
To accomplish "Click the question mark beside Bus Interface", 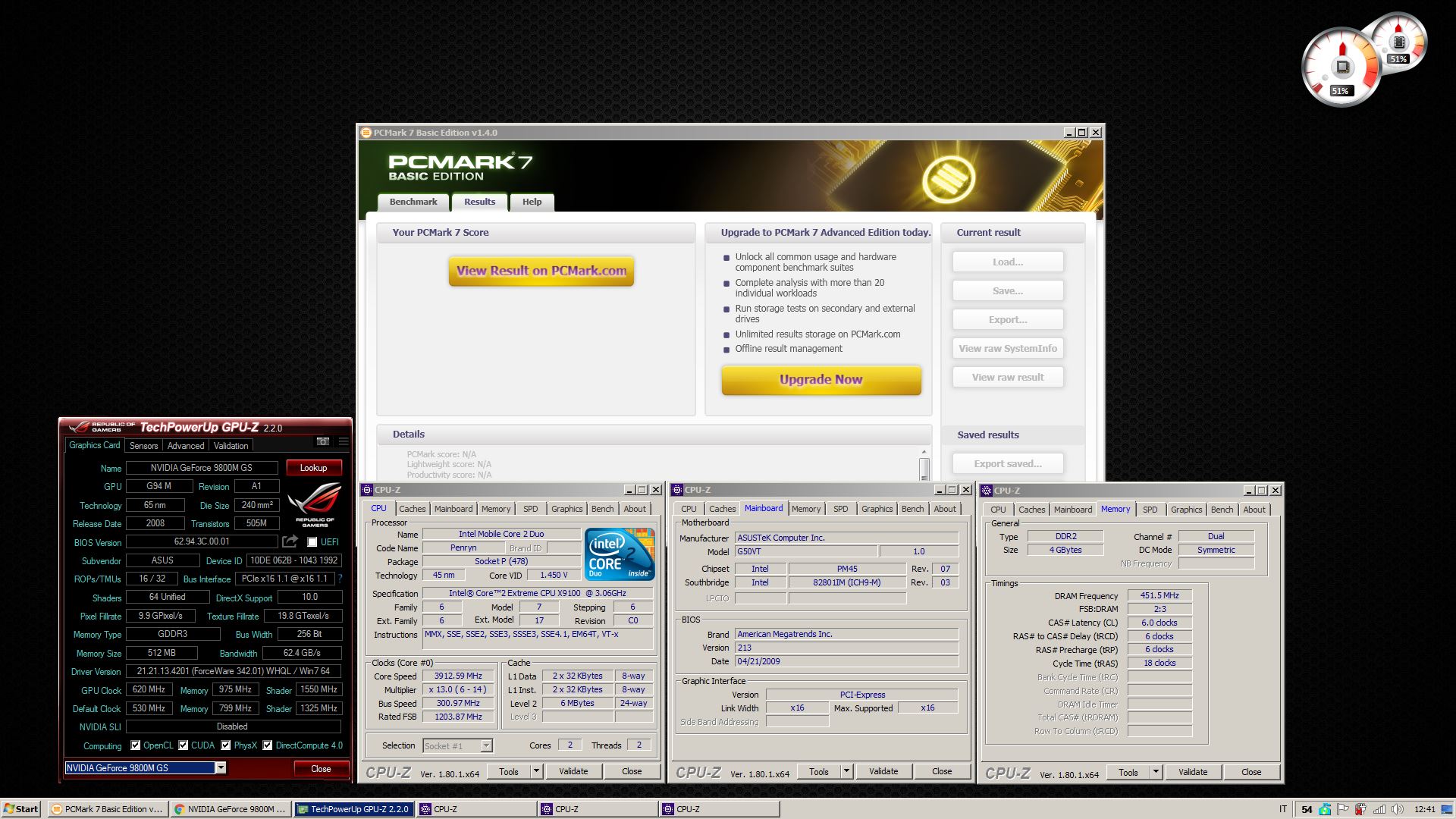I will (339, 579).
